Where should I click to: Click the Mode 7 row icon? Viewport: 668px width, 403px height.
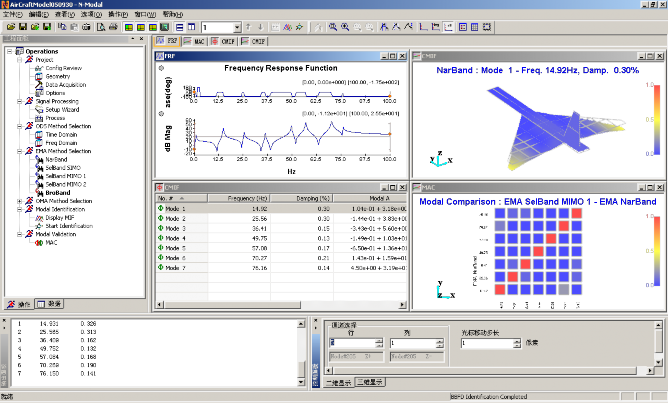pos(161,268)
